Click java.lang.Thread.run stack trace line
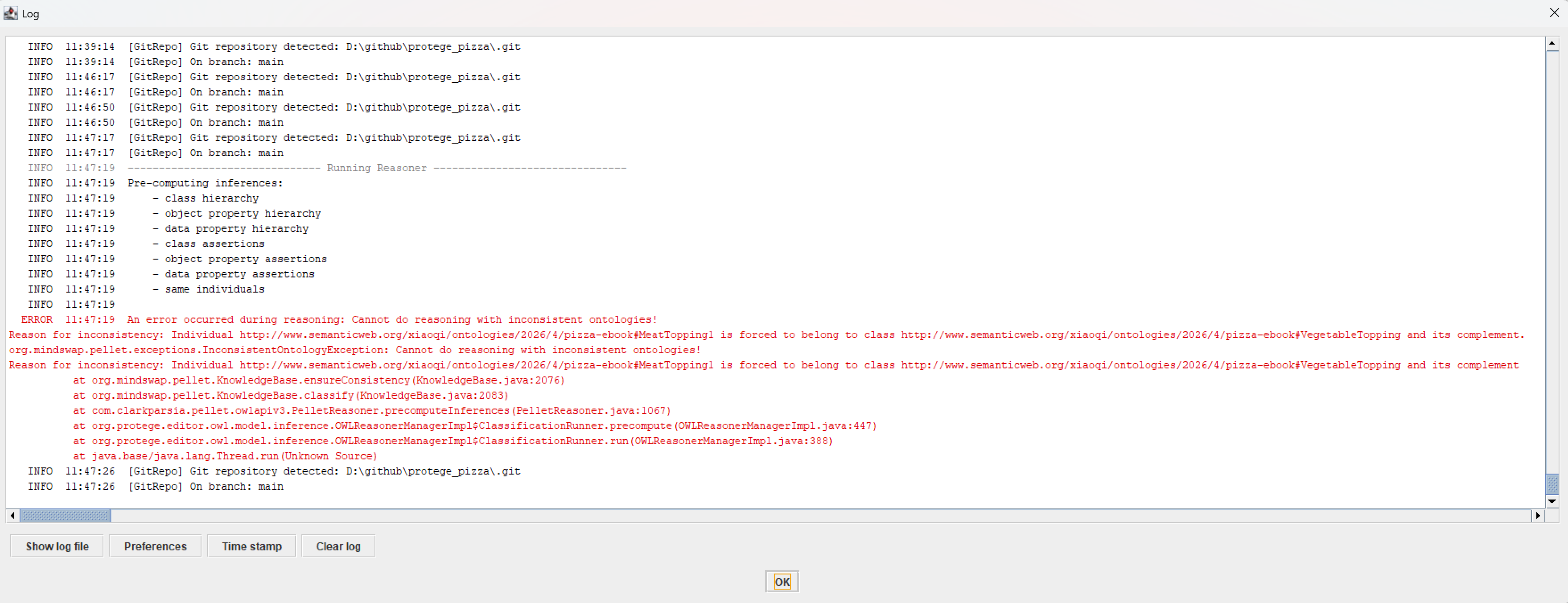 (225, 456)
